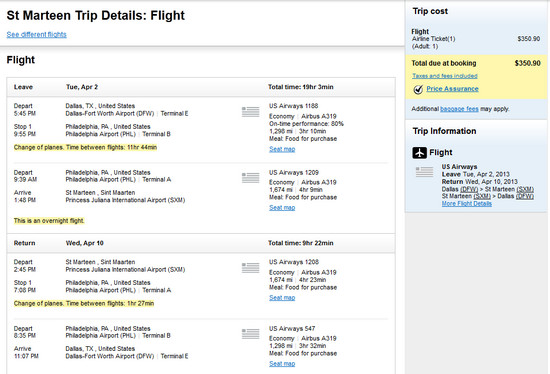This screenshot has width=550, height=374.
Task: Open Seat map for US Airways 547
Action: pos(282,364)
